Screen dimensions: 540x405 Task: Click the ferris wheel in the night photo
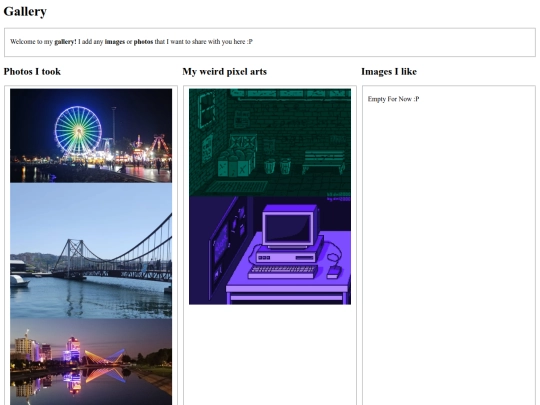pyautogui.click(x=78, y=130)
